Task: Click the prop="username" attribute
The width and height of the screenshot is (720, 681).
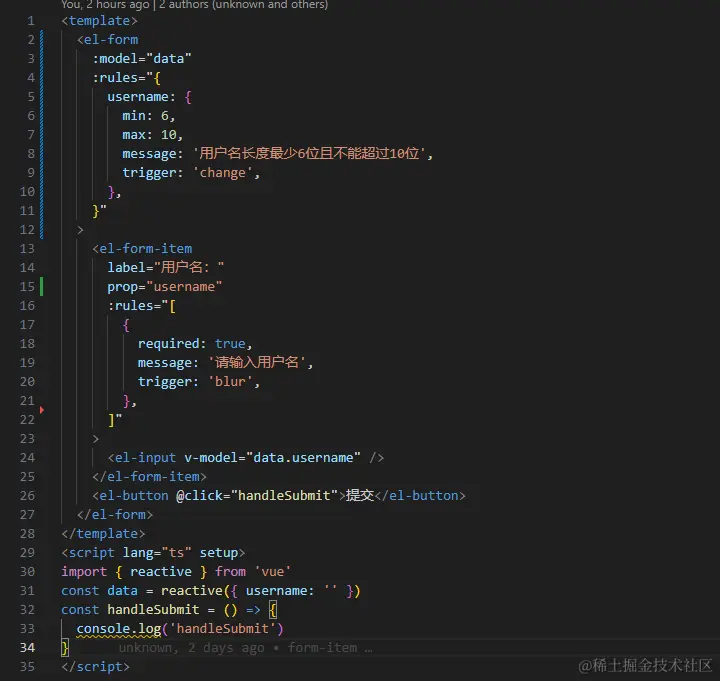Action: point(165,287)
